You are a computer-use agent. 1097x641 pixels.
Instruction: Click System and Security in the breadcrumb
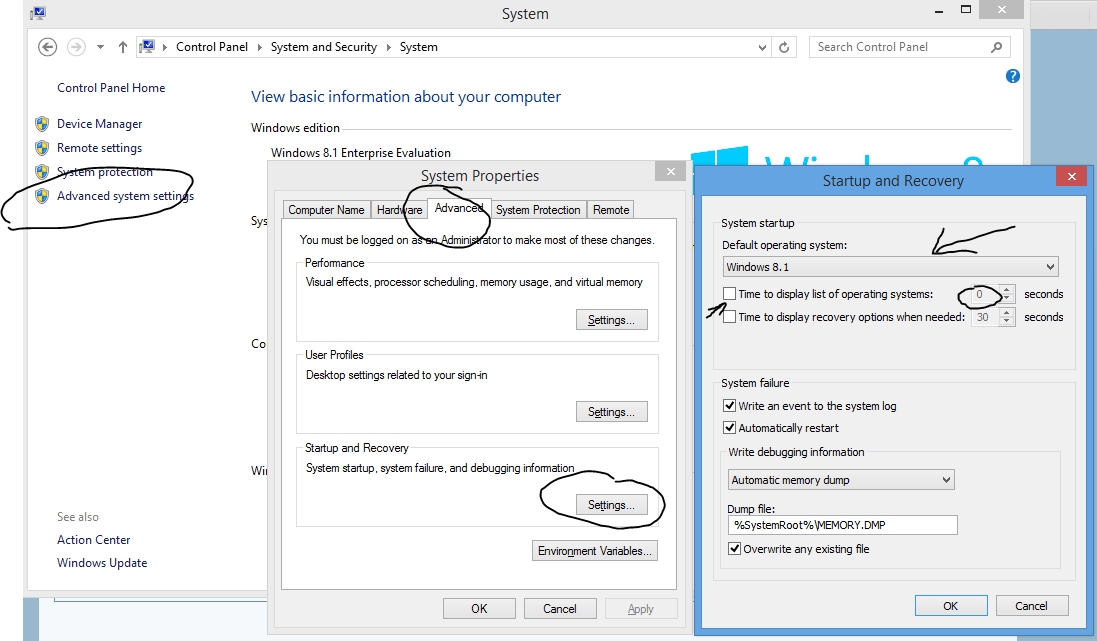pos(324,47)
